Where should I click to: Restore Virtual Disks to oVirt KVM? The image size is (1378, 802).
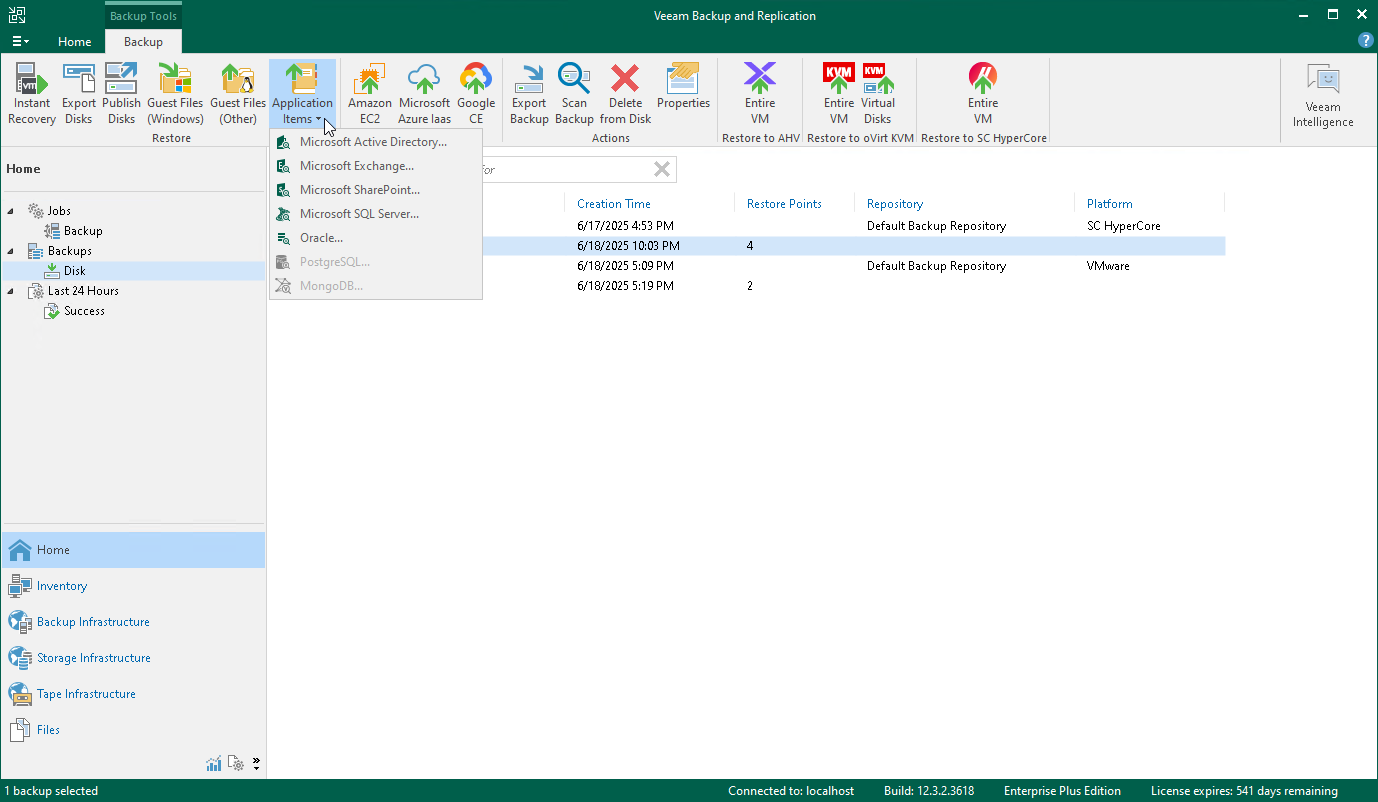[878, 94]
